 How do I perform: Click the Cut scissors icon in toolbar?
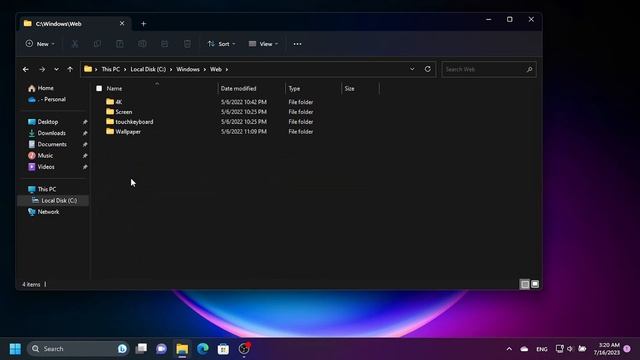click(x=75, y=44)
